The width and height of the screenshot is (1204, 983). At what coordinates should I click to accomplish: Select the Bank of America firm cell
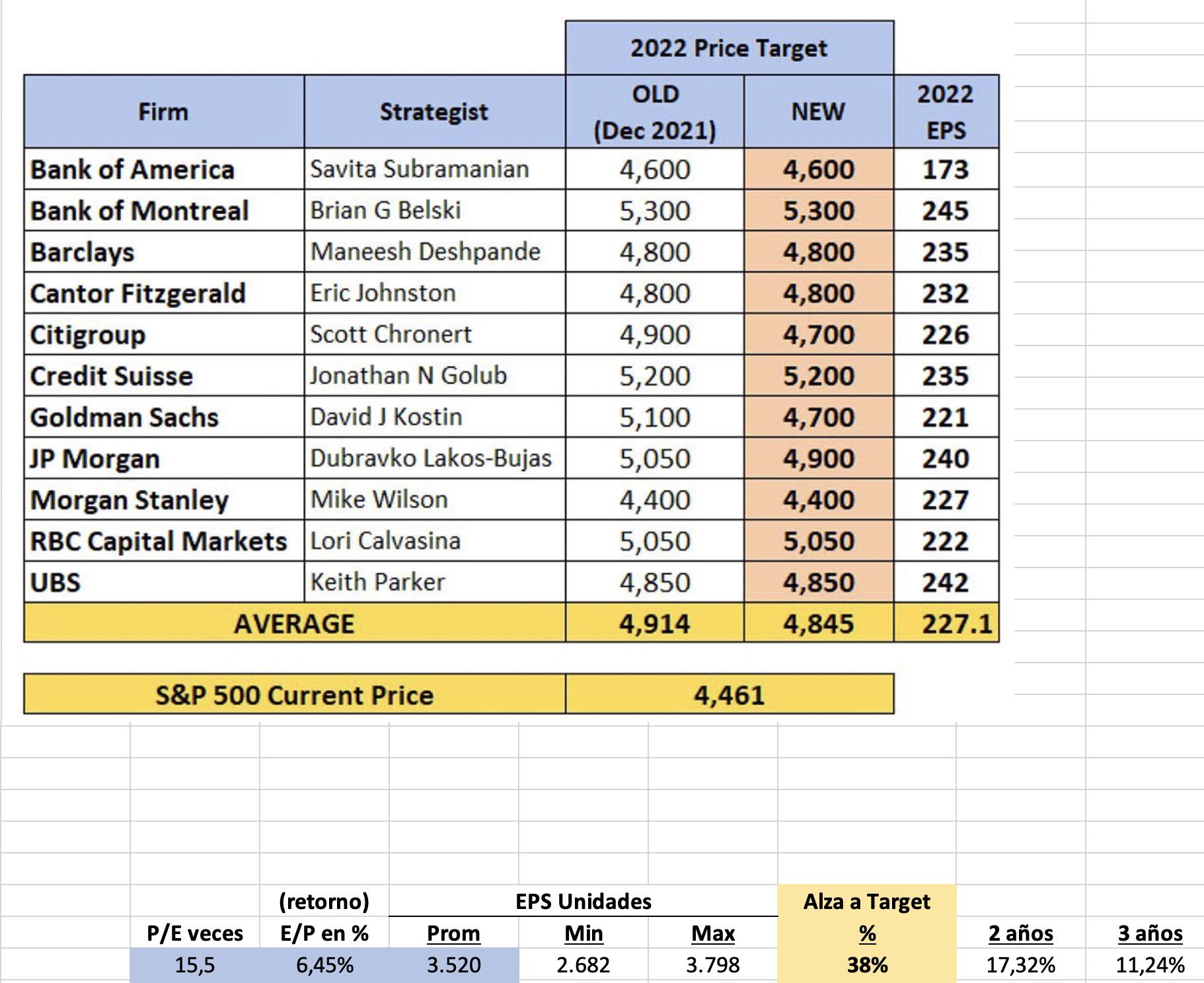164,169
